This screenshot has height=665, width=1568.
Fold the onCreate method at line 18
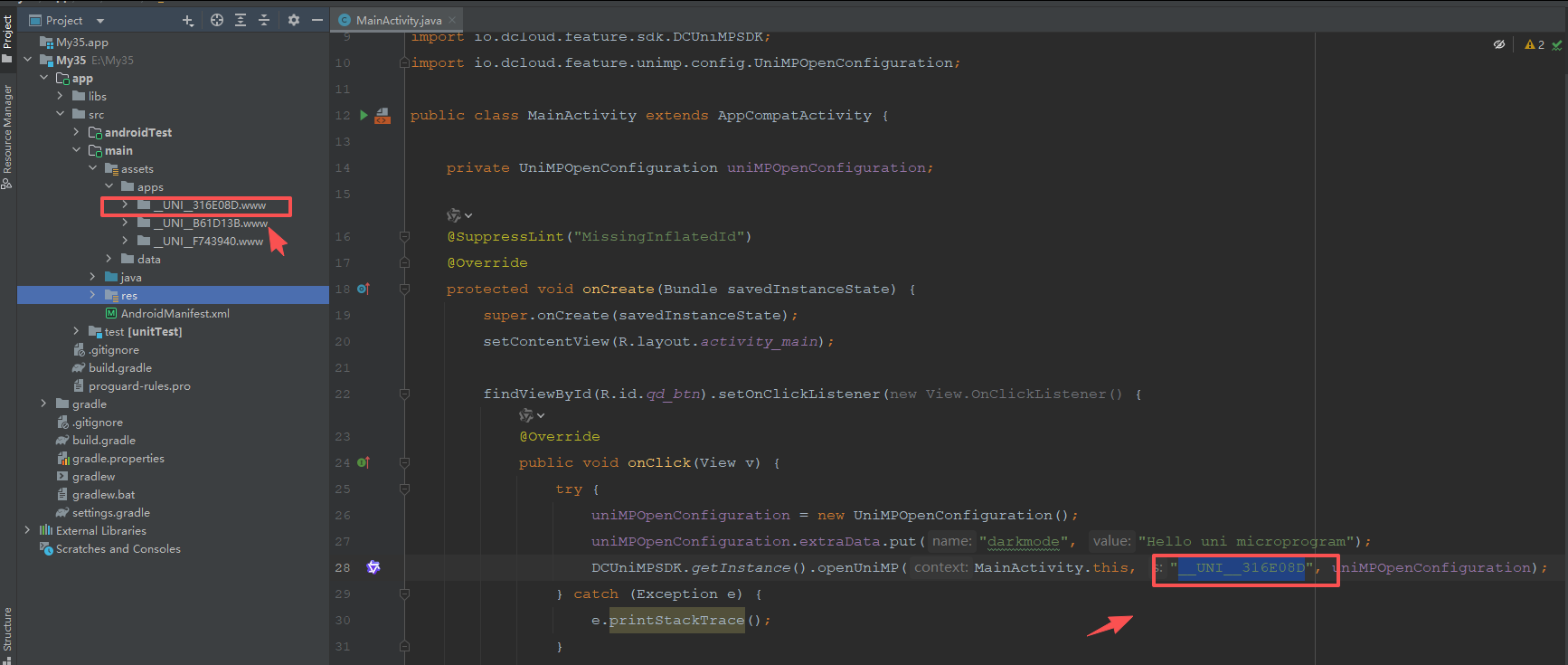[x=404, y=289]
